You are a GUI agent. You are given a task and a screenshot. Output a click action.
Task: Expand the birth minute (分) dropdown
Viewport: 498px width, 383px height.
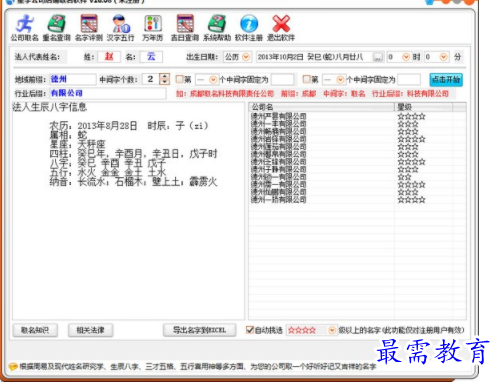[x=443, y=57]
